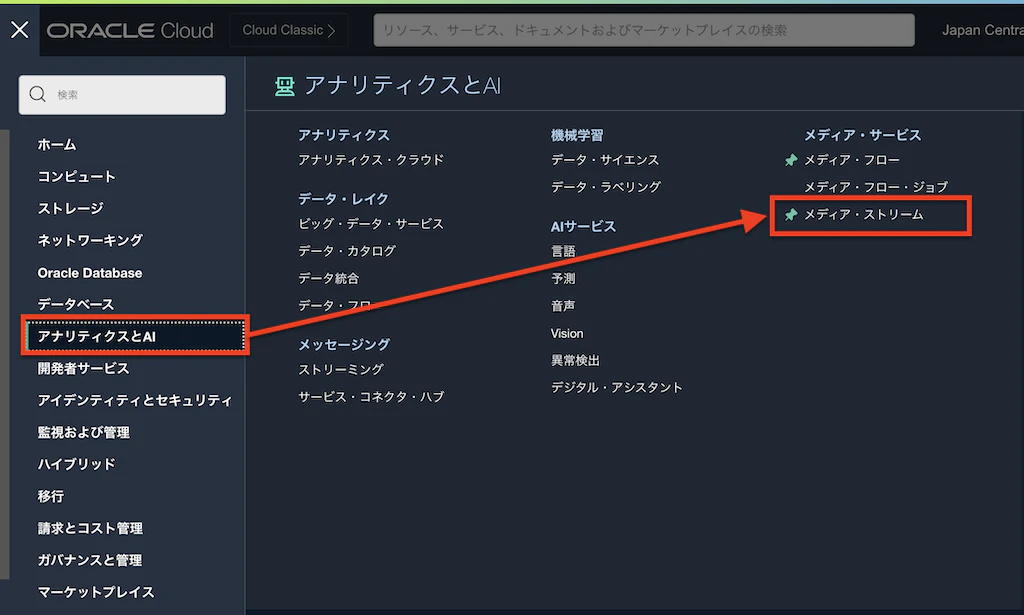This screenshot has width=1024, height=615.
Task: Select マーケットプレイス in the sidebar
Action: [96, 592]
